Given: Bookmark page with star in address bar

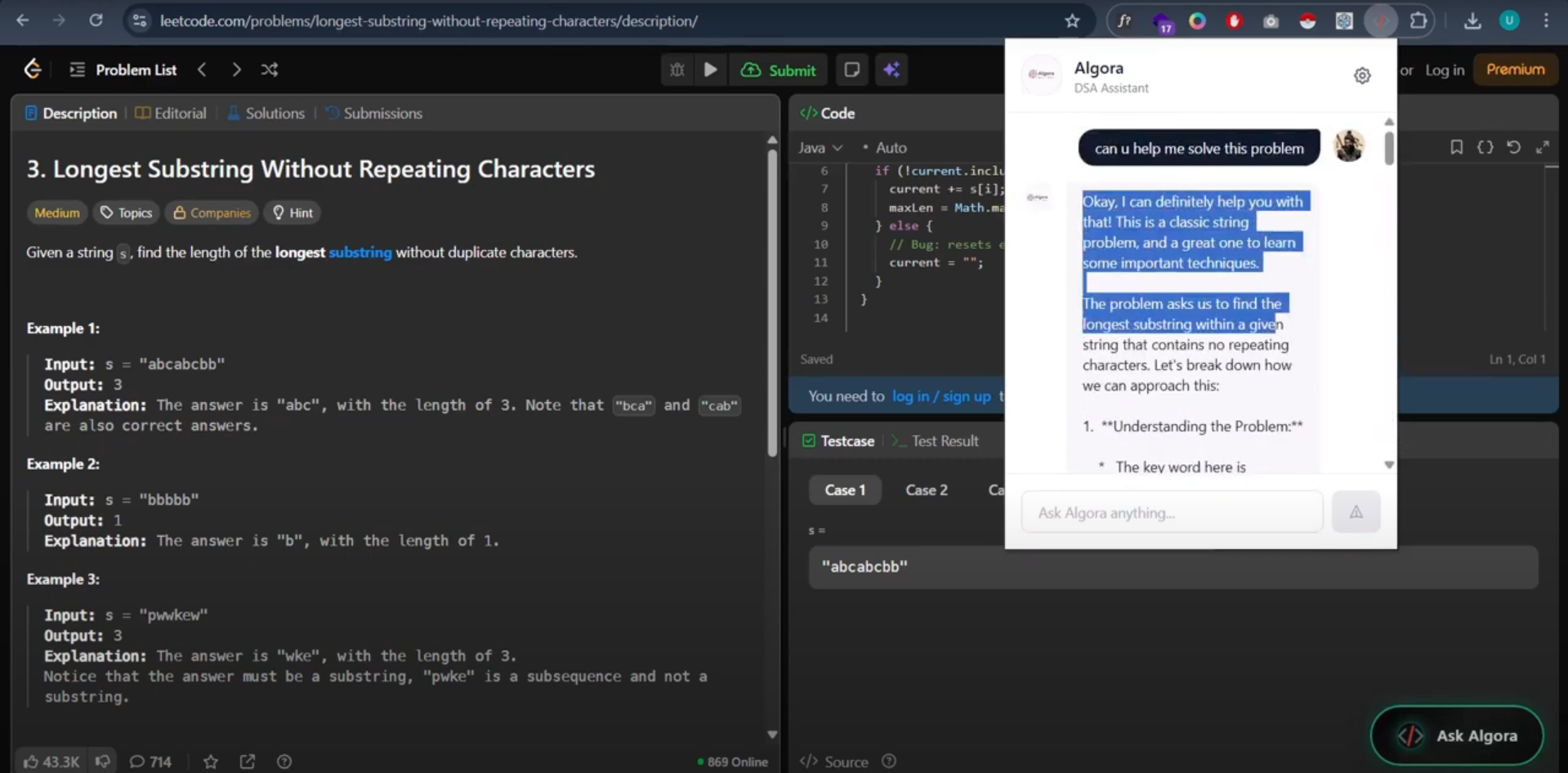Looking at the screenshot, I should [1072, 21].
